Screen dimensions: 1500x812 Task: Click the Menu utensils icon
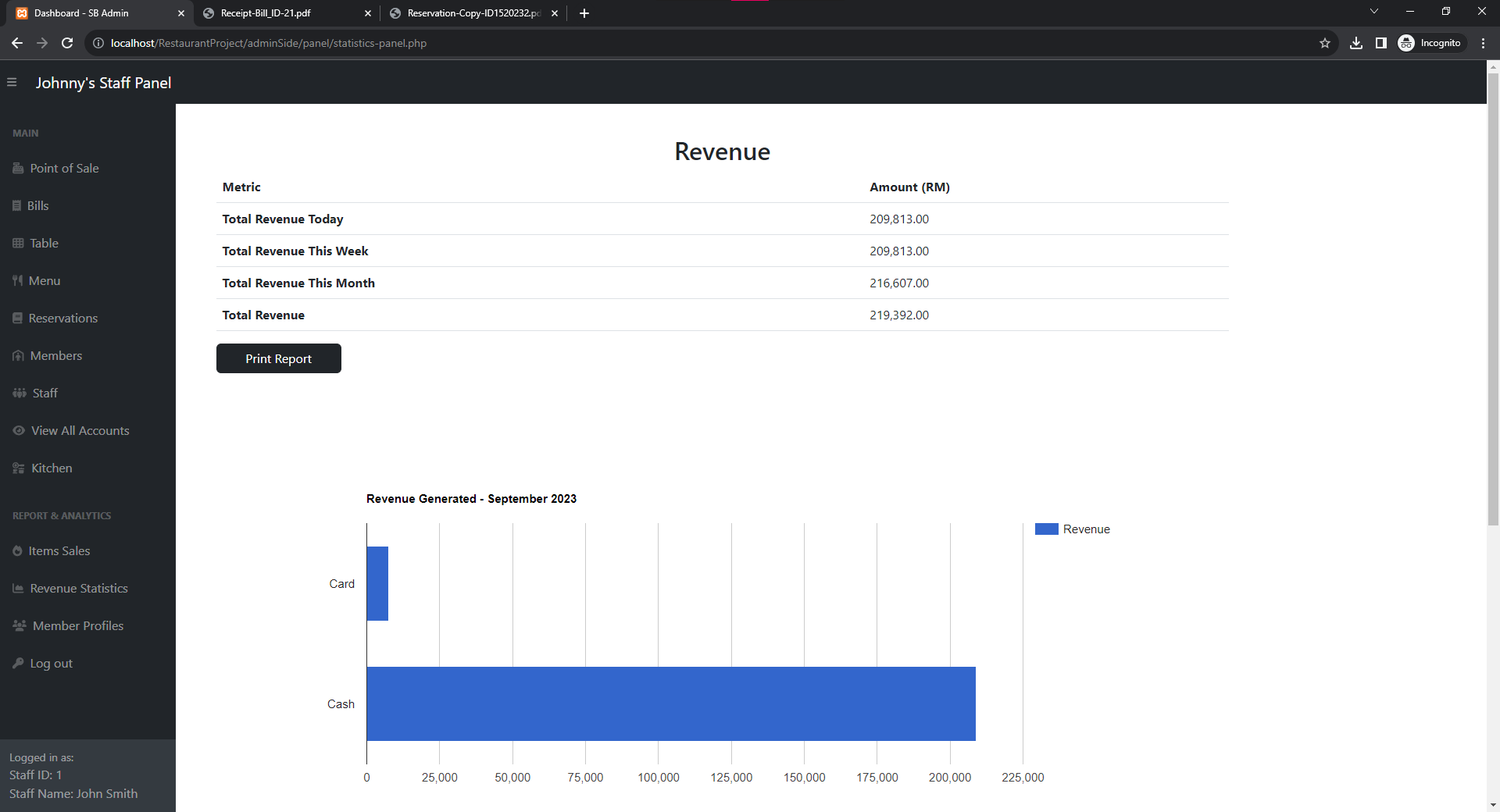point(17,280)
